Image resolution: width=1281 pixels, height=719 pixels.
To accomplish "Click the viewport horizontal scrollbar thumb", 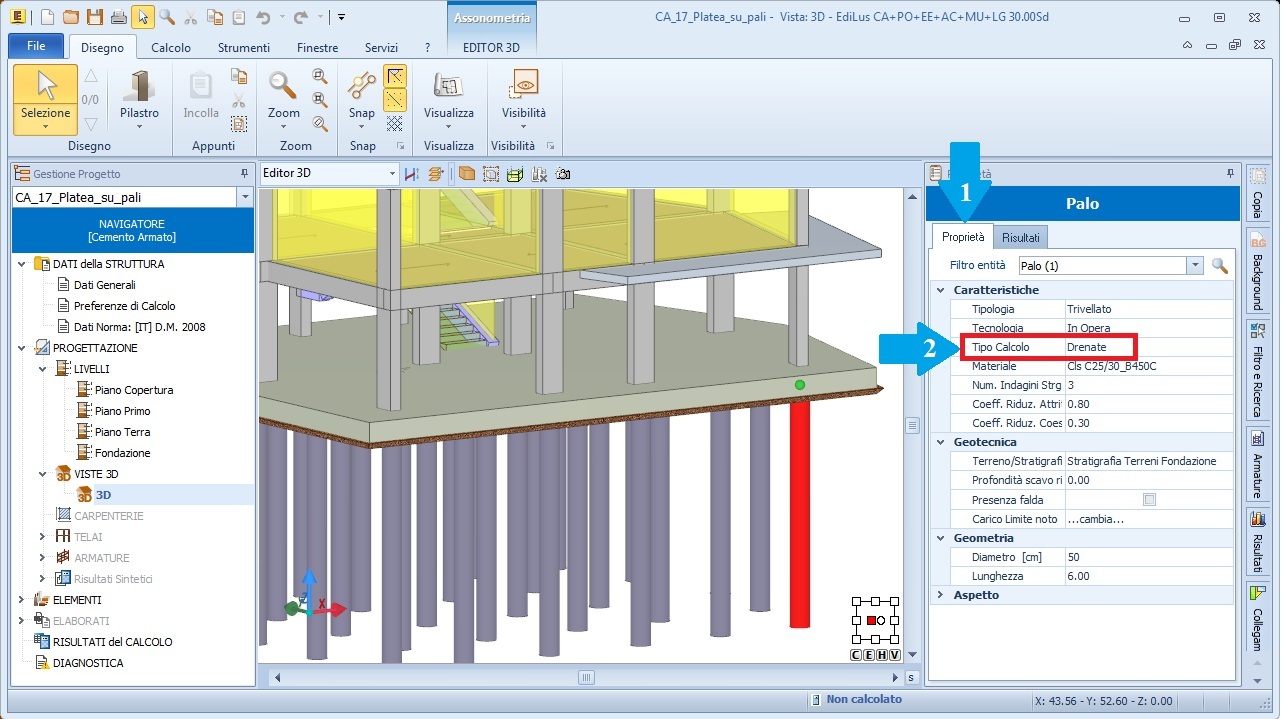I will pos(586,677).
